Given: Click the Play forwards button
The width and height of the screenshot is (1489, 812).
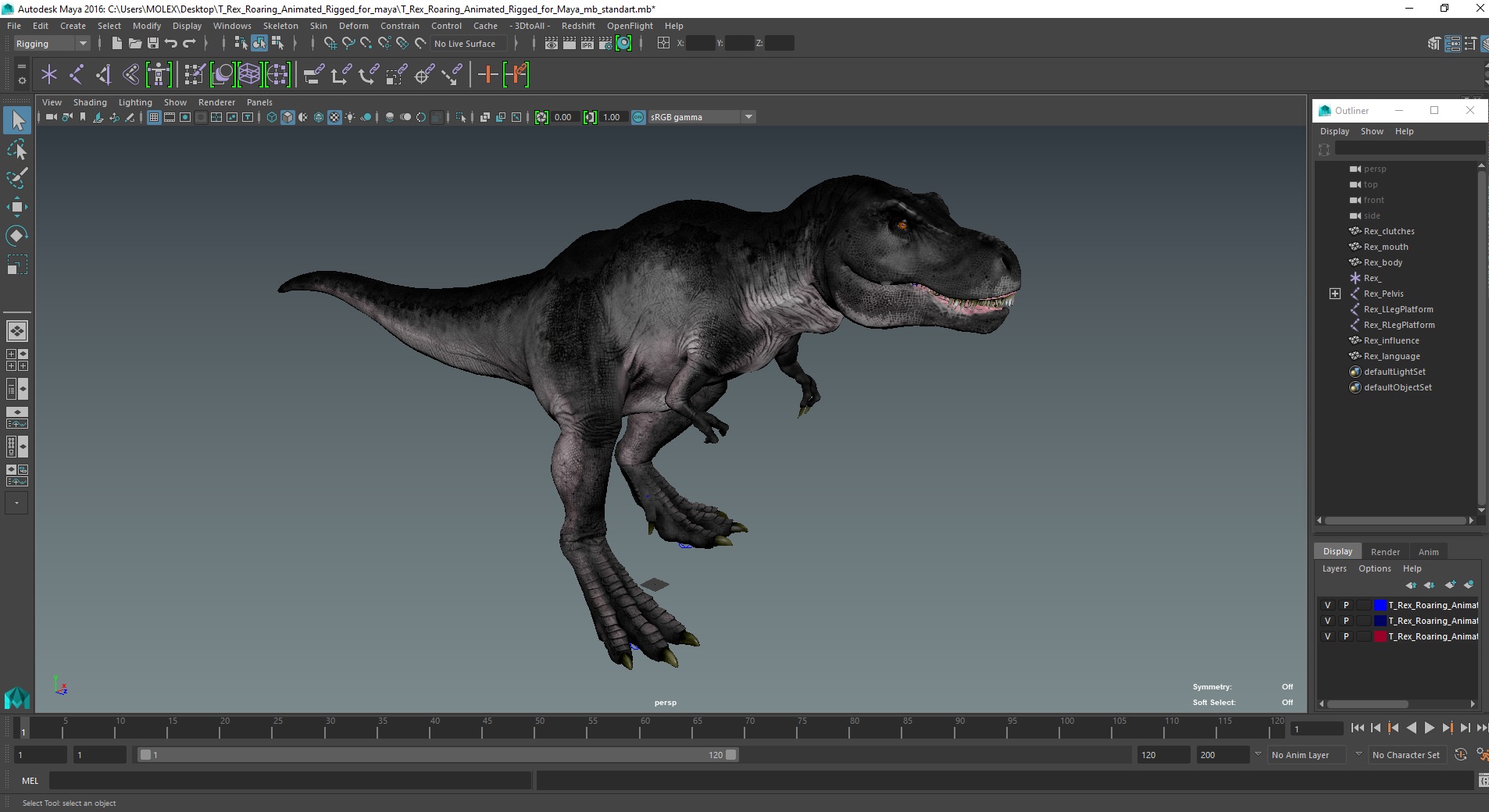Looking at the screenshot, I should (x=1429, y=728).
